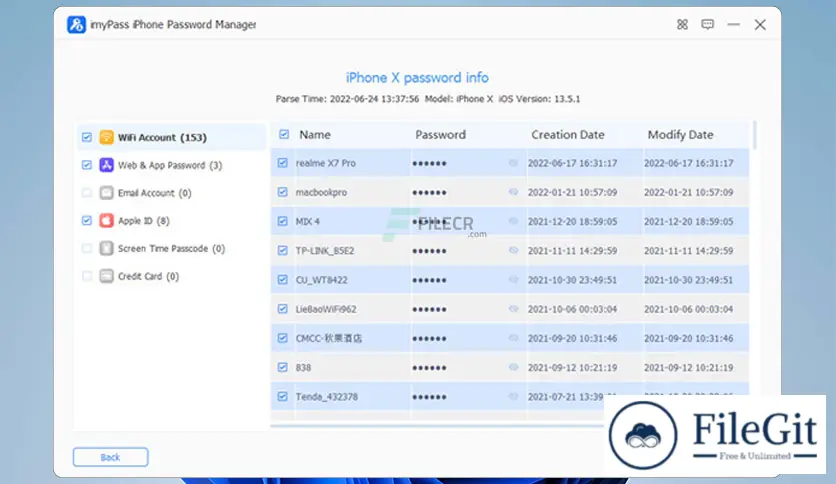This screenshot has width=836, height=484.
Task: Click the Back button
Action: (110, 457)
